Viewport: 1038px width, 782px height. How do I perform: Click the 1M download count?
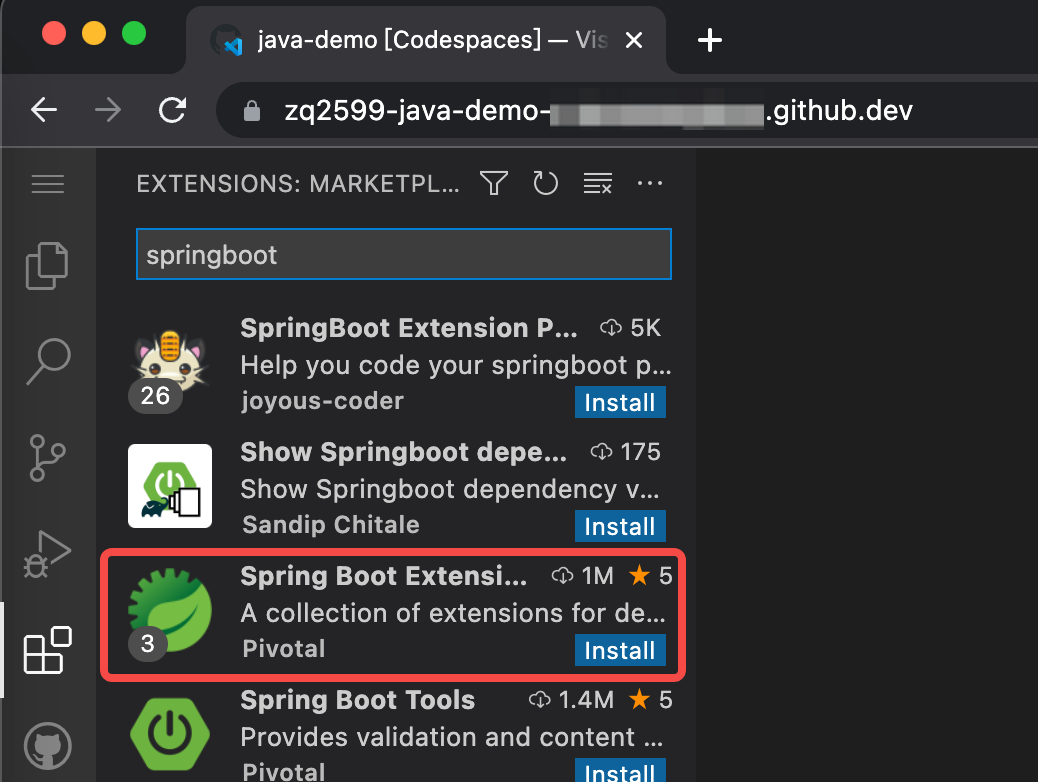click(583, 575)
